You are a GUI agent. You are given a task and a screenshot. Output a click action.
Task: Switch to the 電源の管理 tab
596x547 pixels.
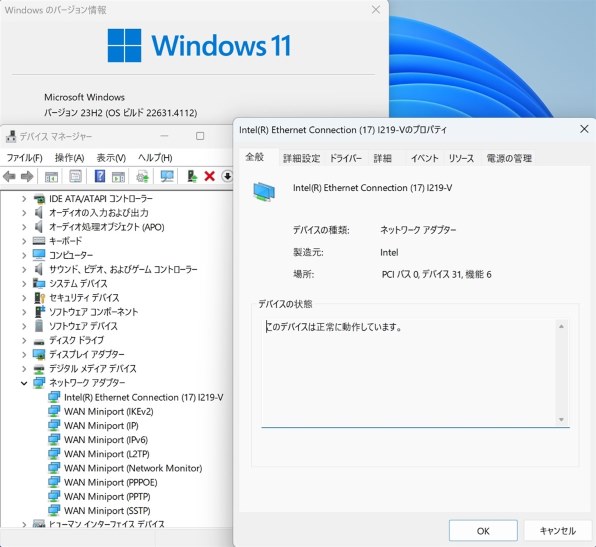click(509, 159)
